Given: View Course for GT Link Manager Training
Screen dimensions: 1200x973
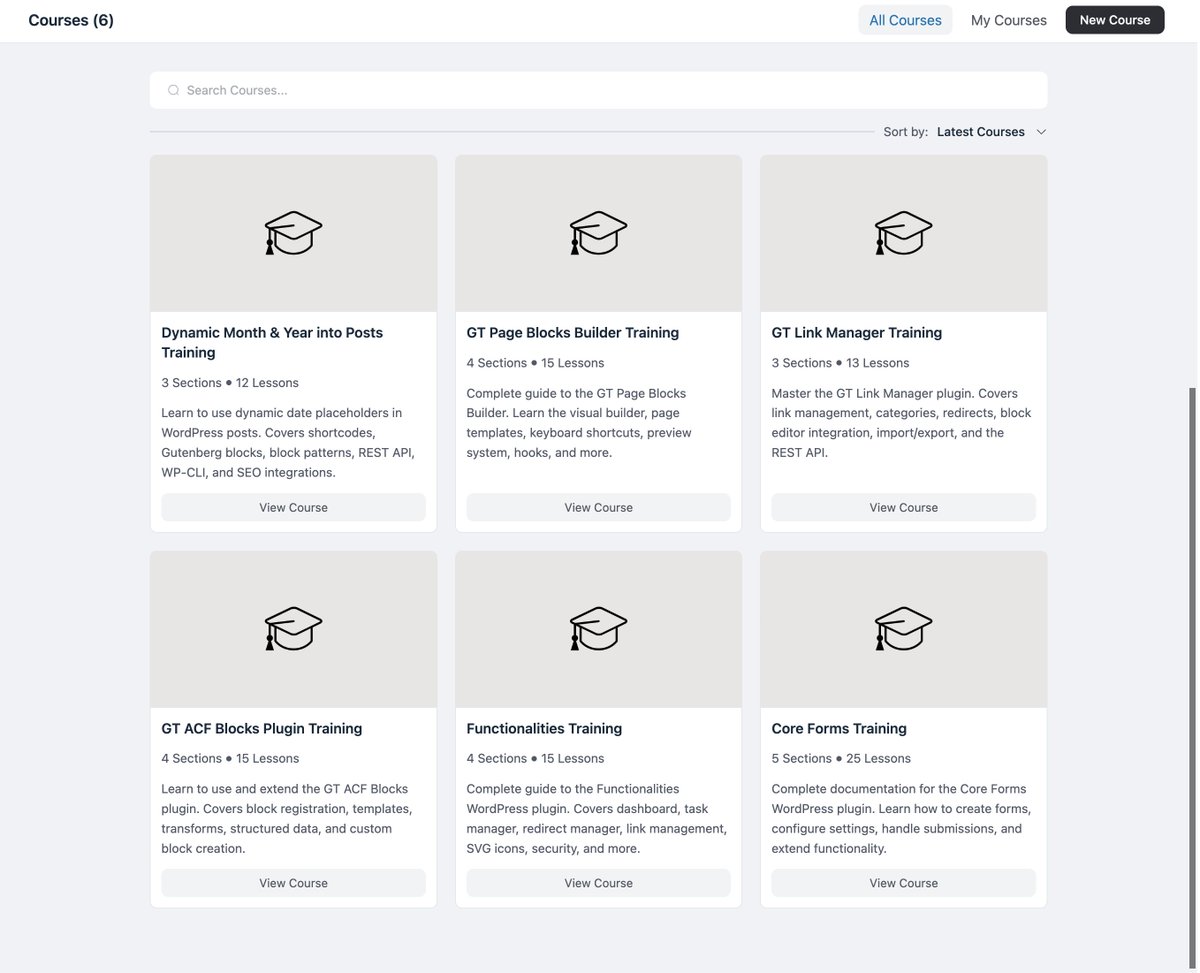Looking at the screenshot, I should click(x=903, y=507).
